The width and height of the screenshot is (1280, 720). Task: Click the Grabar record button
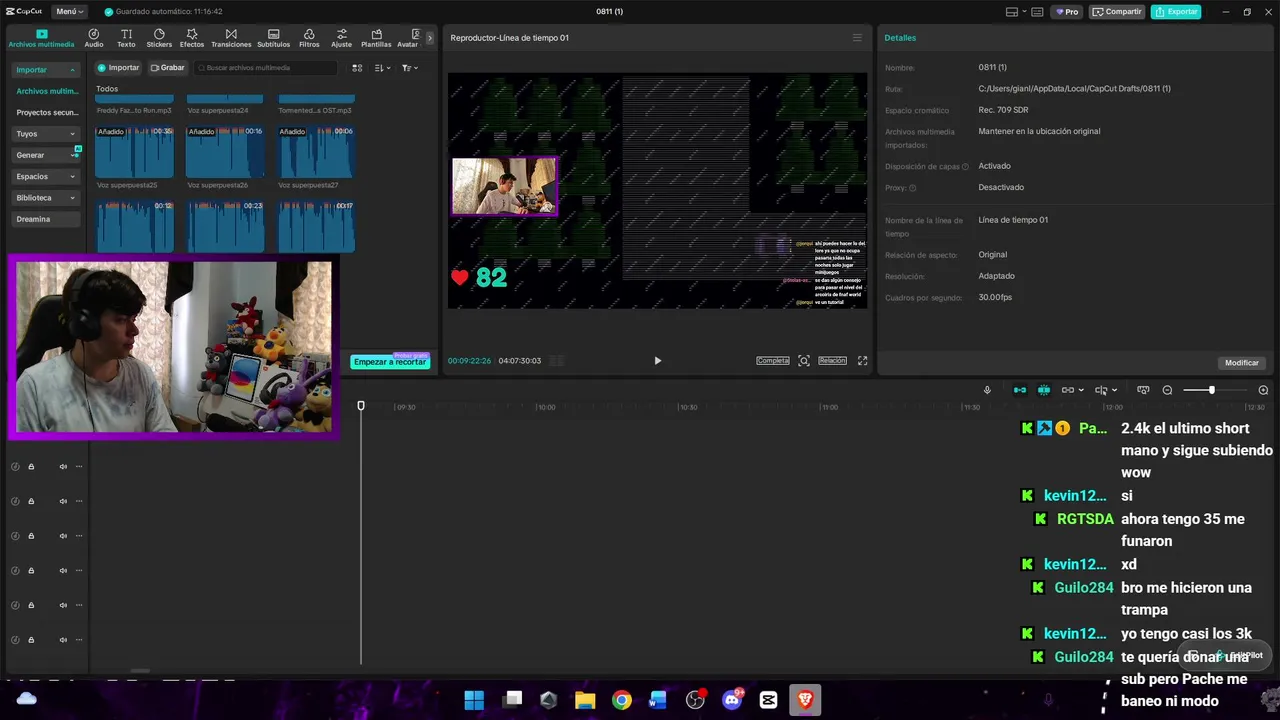coord(168,68)
